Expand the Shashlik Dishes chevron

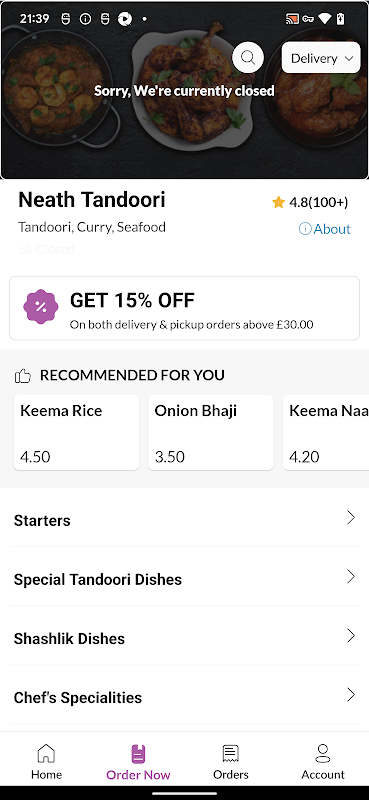pyautogui.click(x=351, y=636)
